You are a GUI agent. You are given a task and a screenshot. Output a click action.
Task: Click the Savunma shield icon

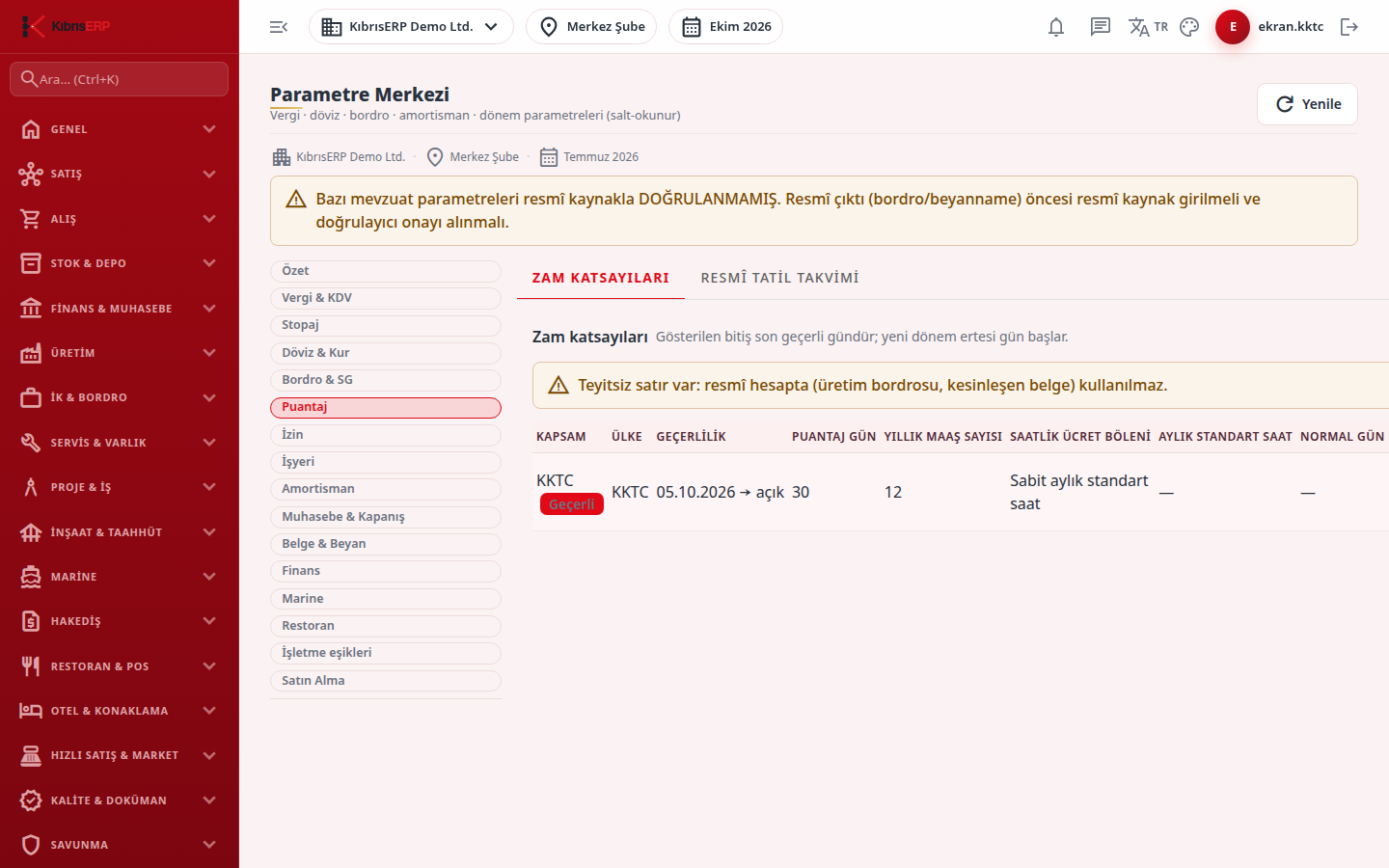(x=31, y=845)
